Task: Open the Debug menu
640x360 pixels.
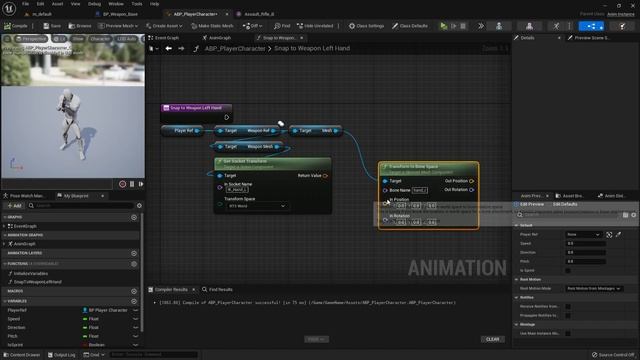Action: (94, 4)
